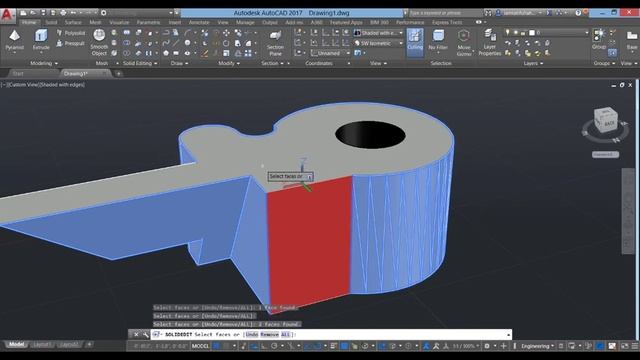The image size is (640, 360).
Task: Click the Circle tool in Draw panel
Action: pyautogui.click(x=187, y=43)
